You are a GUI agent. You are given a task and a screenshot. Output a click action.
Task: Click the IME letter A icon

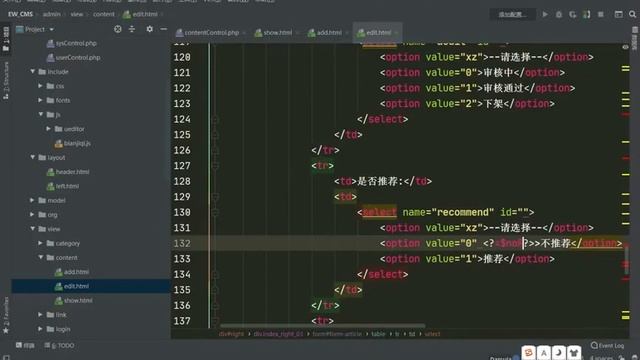[x=544, y=352]
